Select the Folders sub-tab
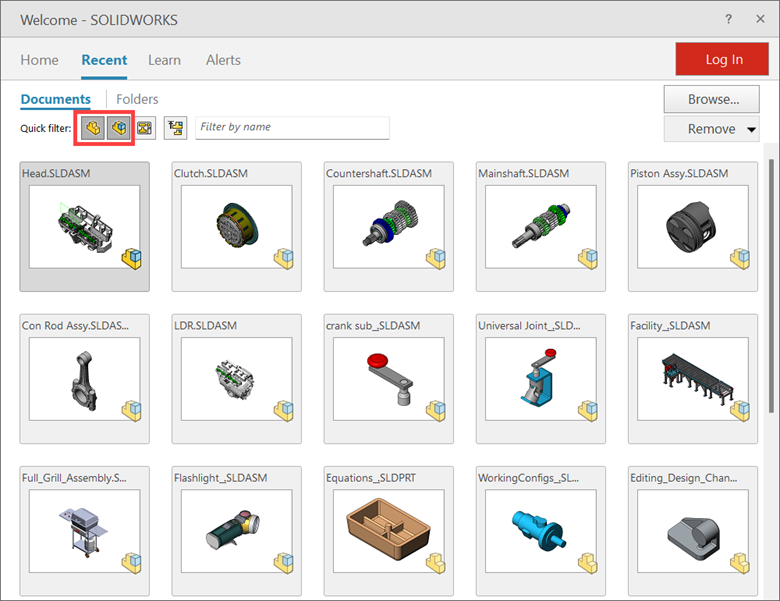Viewport: 780px width, 601px height. pos(137,99)
